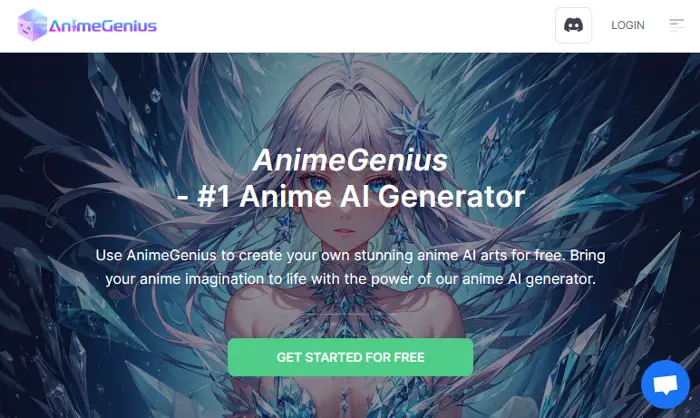The height and width of the screenshot is (418, 700).
Task: Click the 'Use AnimeGenius to create' description line
Action: click(350, 255)
